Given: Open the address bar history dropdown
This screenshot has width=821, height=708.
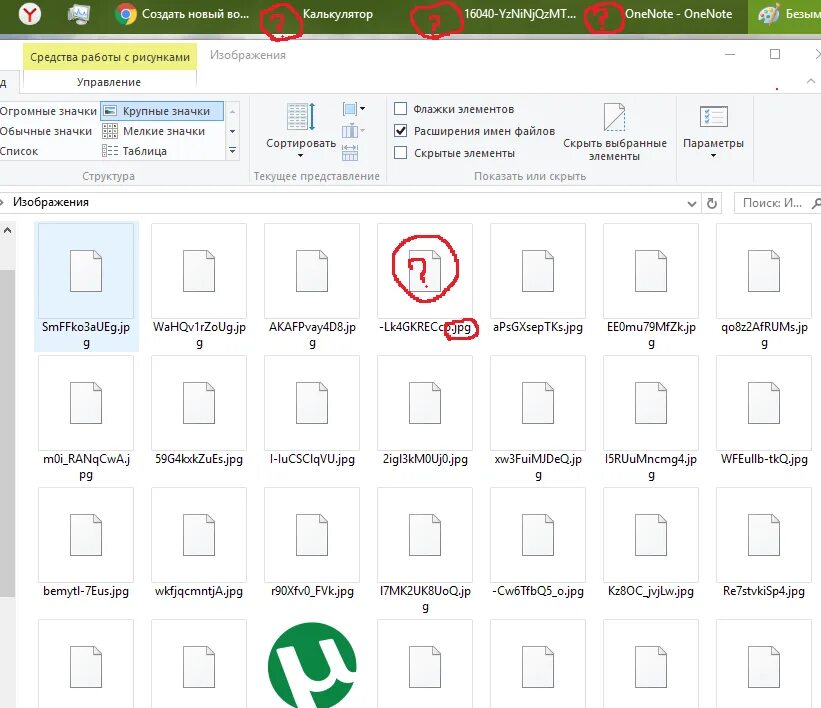Looking at the screenshot, I should (x=692, y=203).
